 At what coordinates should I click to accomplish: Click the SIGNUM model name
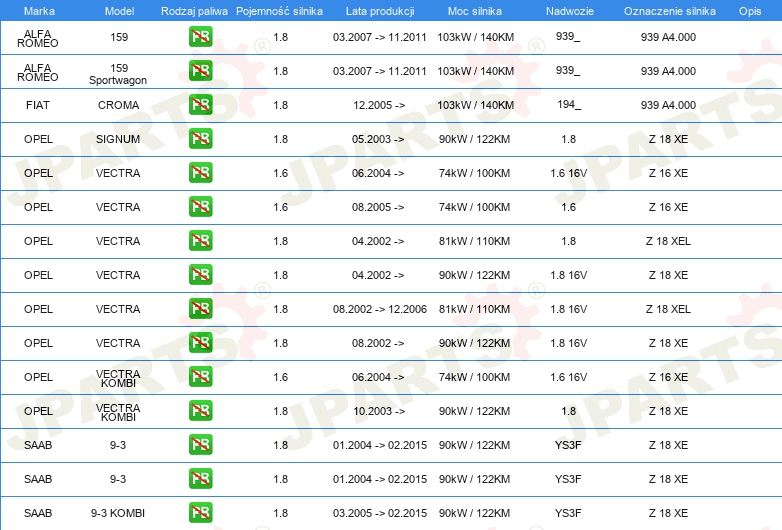pos(118,139)
